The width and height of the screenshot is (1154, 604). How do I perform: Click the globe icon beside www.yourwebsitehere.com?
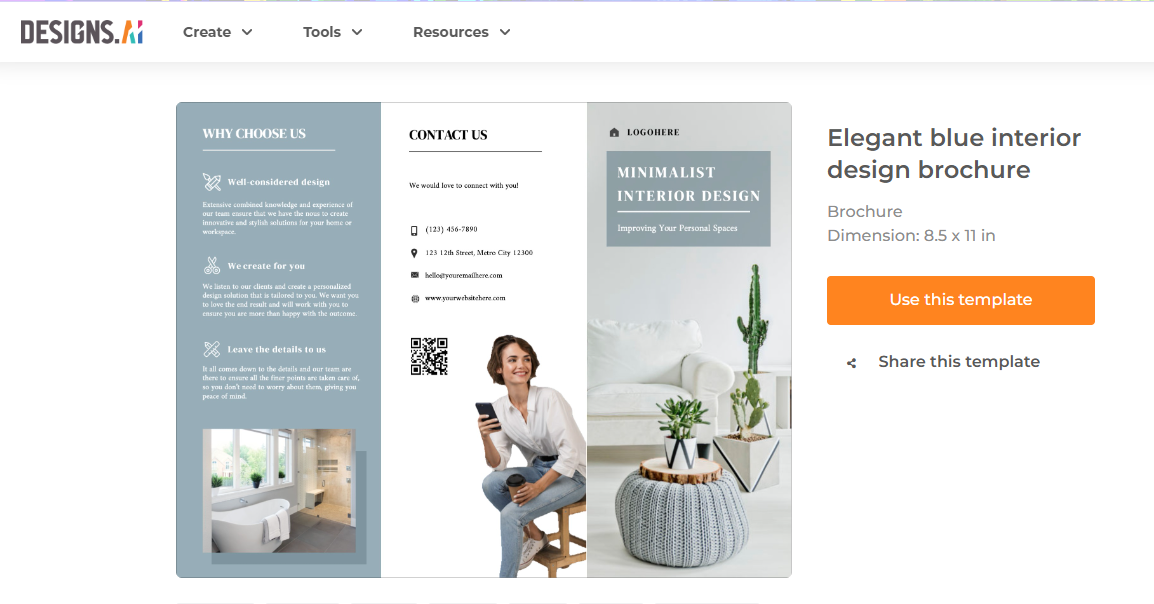[x=415, y=298]
